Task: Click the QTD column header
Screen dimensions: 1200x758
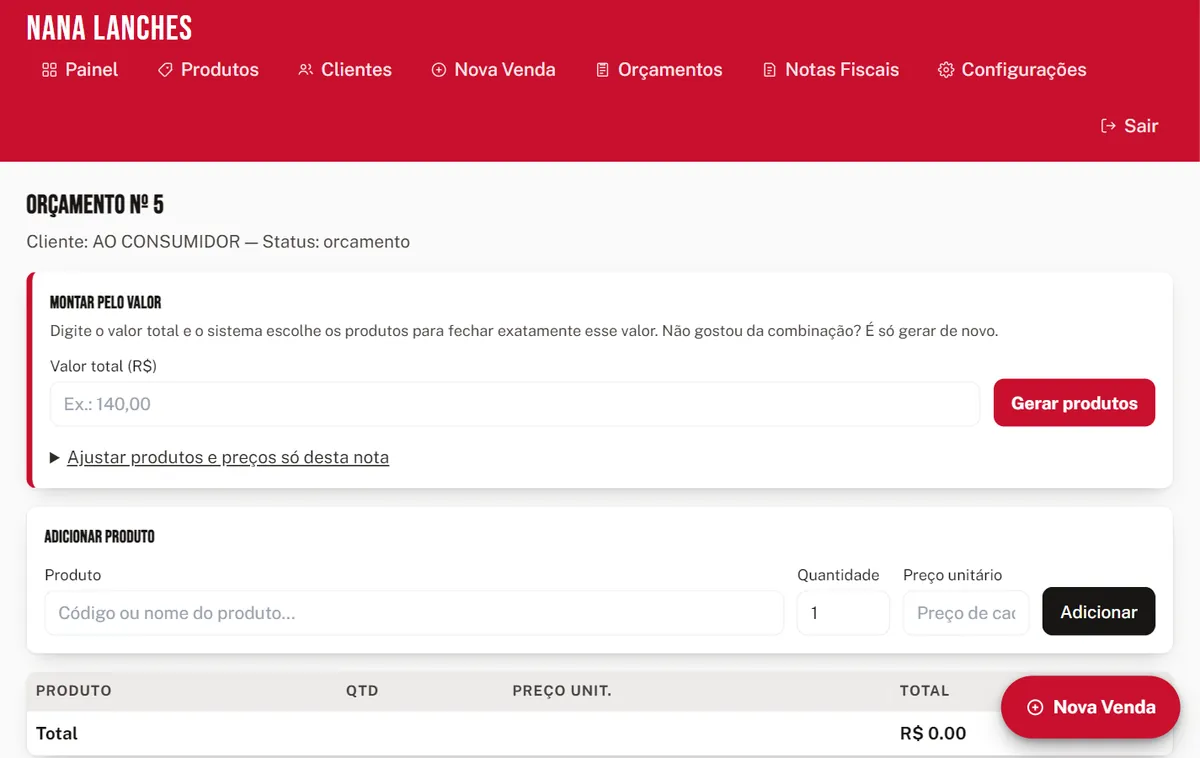Action: click(362, 691)
